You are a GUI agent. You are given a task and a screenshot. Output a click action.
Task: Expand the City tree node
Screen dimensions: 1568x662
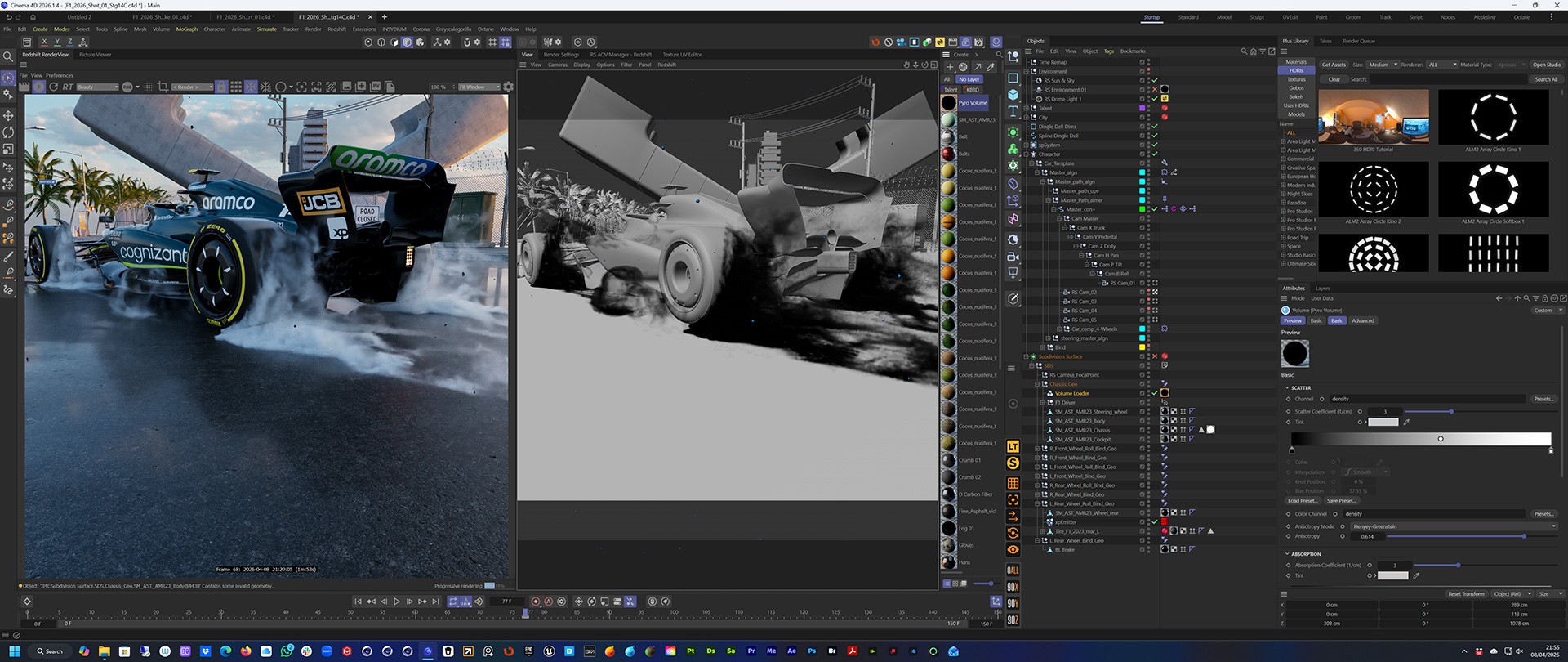pyautogui.click(x=1027, y=117)
